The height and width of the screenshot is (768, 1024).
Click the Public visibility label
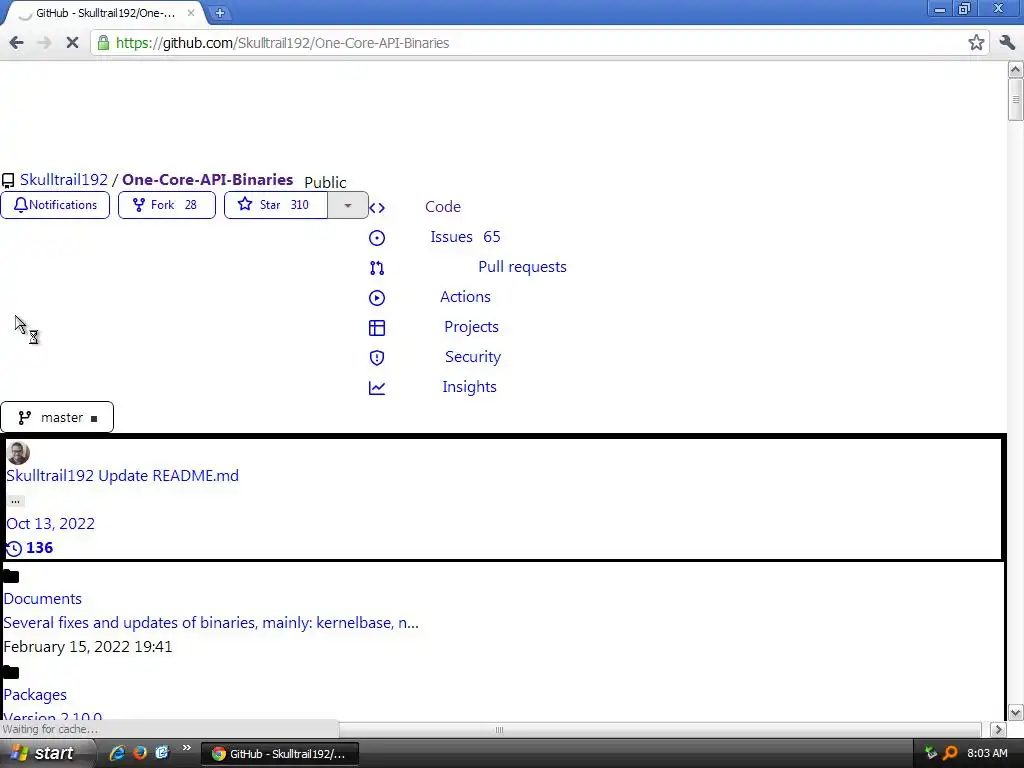pyautogui.click(x=325, y=182)
